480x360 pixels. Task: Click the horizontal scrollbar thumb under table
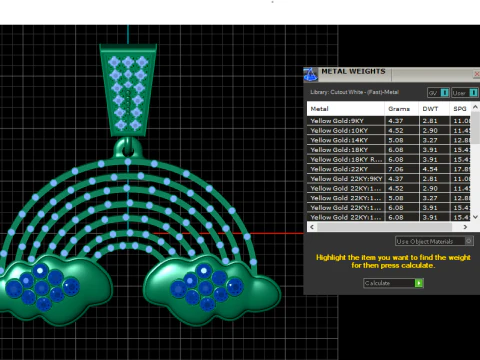pyautogui.click(x=384, y=227)
